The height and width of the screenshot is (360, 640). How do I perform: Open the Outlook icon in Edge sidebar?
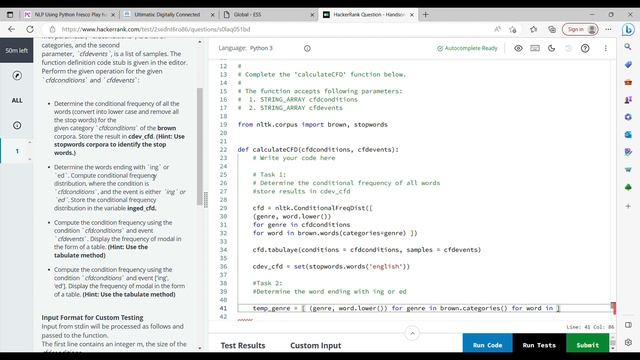point(628,135)
